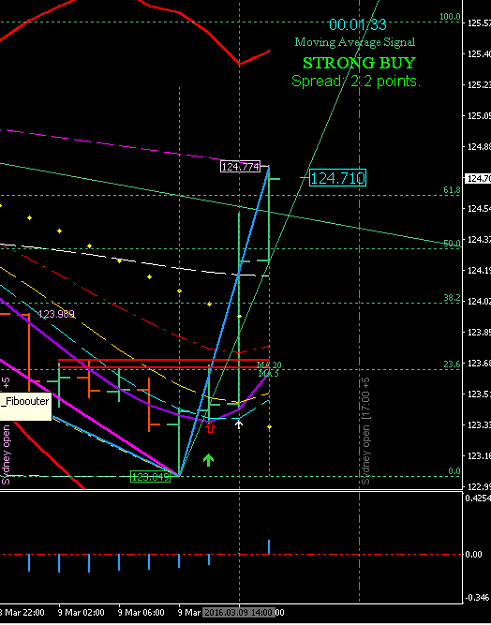Click the positive blue histogram bar above zero
Image resolution: width=491 pixels, height=625 pixels.
tap(269, 547)
